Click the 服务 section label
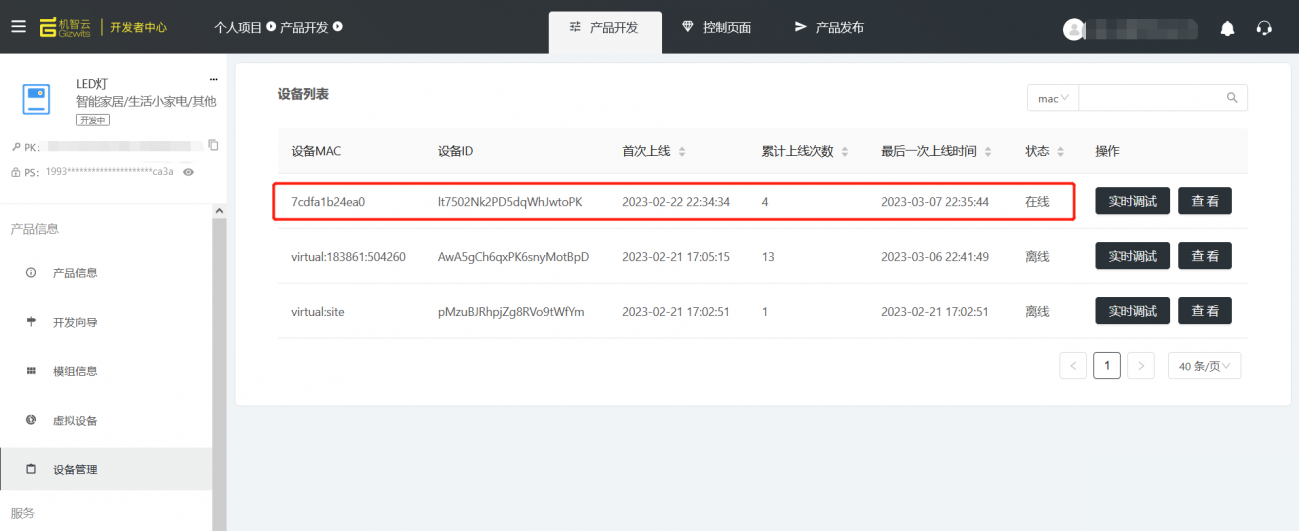Viewport: 1299px width, 531px height. coord(22,513)
